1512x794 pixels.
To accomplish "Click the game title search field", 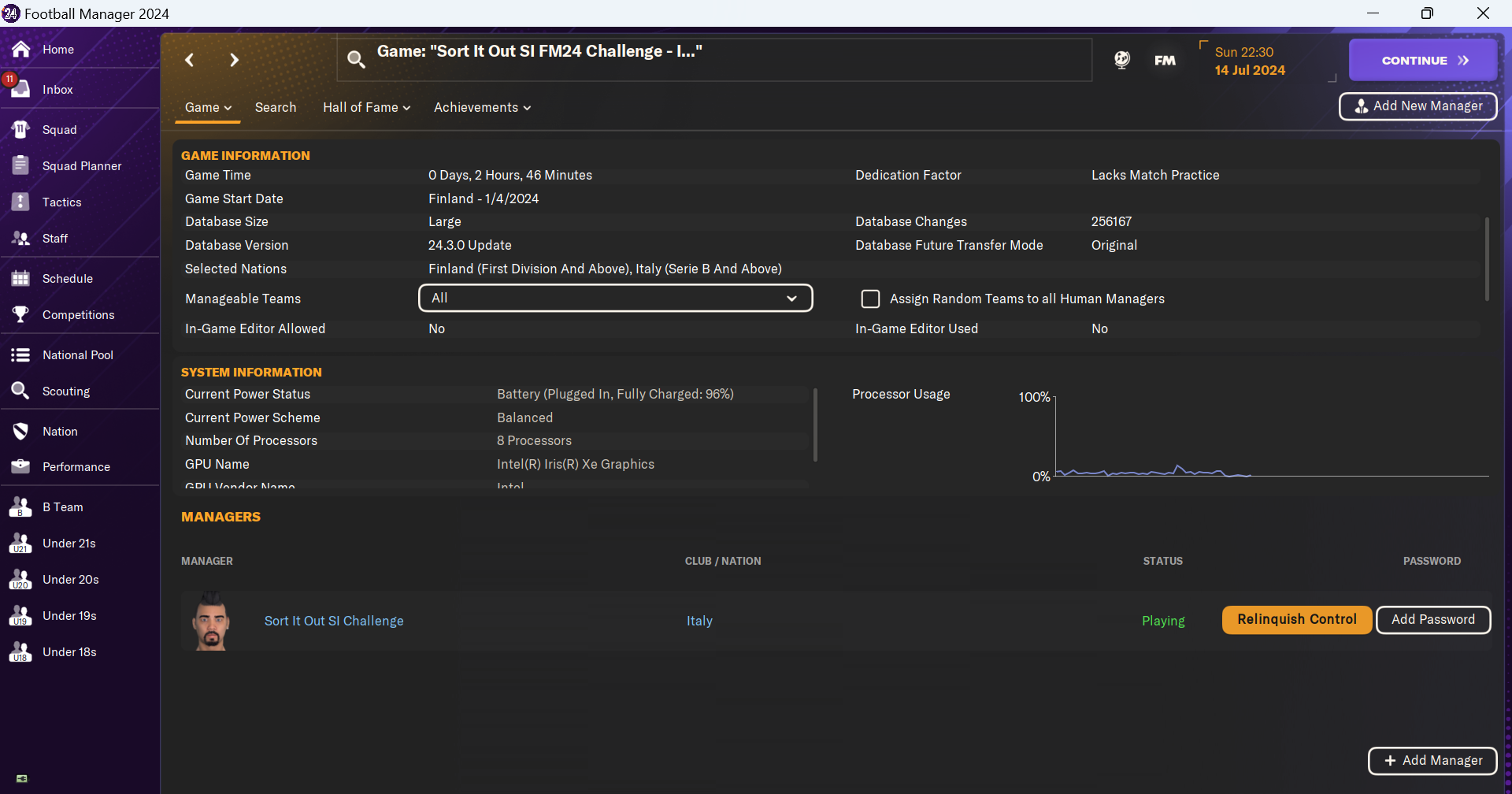I will pyautogui.click(x=714, y=59).
